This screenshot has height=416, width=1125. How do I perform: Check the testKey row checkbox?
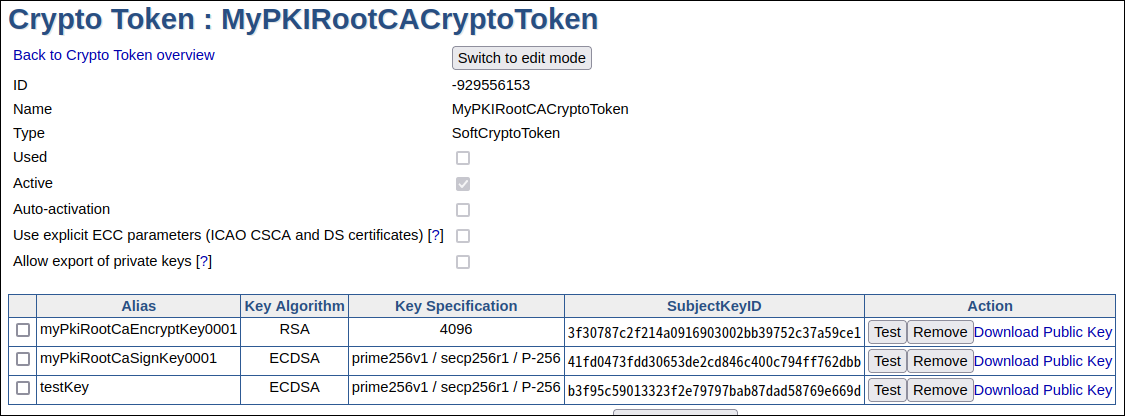click(23, 389)
